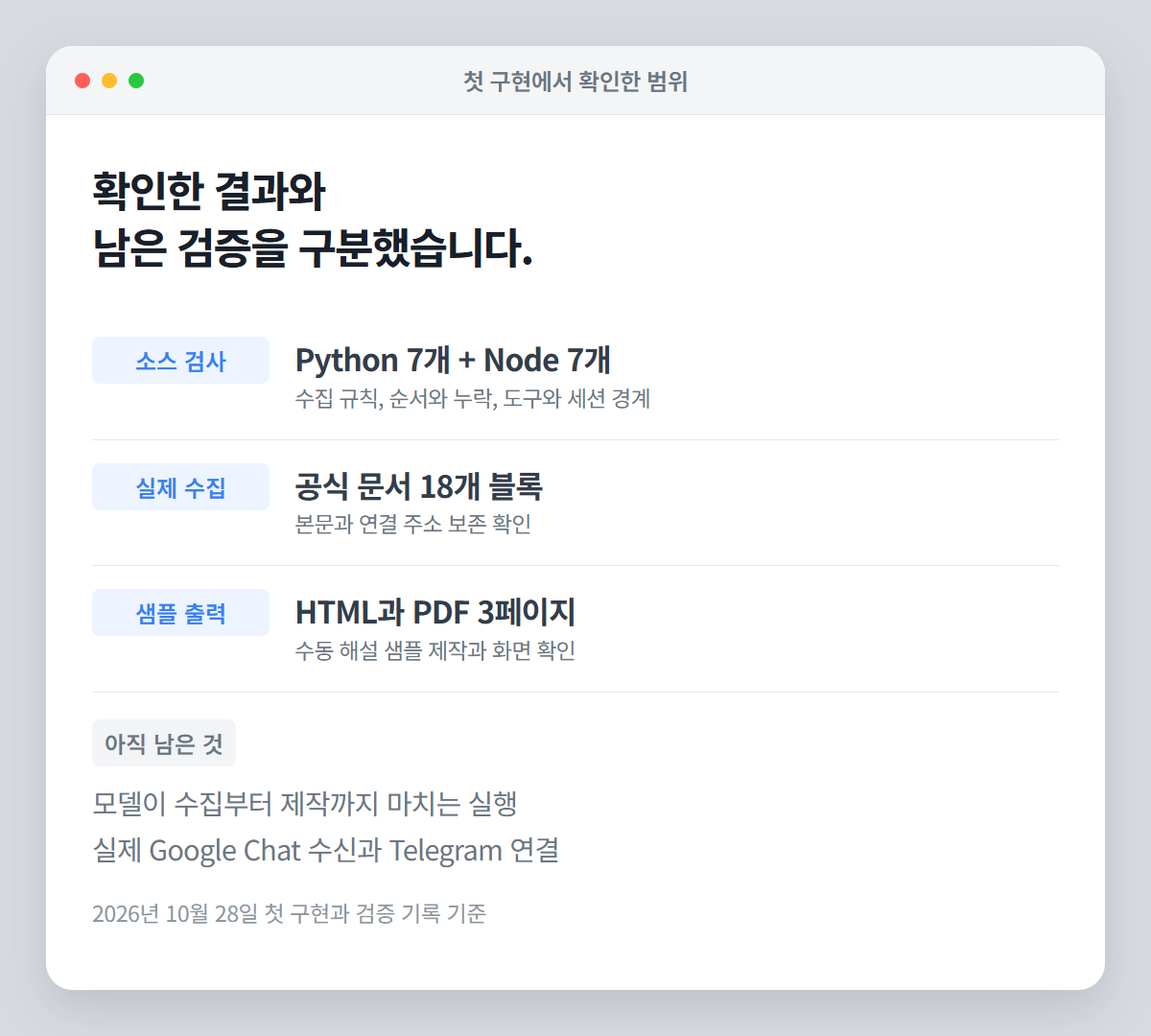Click the heading line '남은 검증을 구분했습니다.'
Image resolution: width=1151 pixels, height=1036 pixels.
click(313, 247)
